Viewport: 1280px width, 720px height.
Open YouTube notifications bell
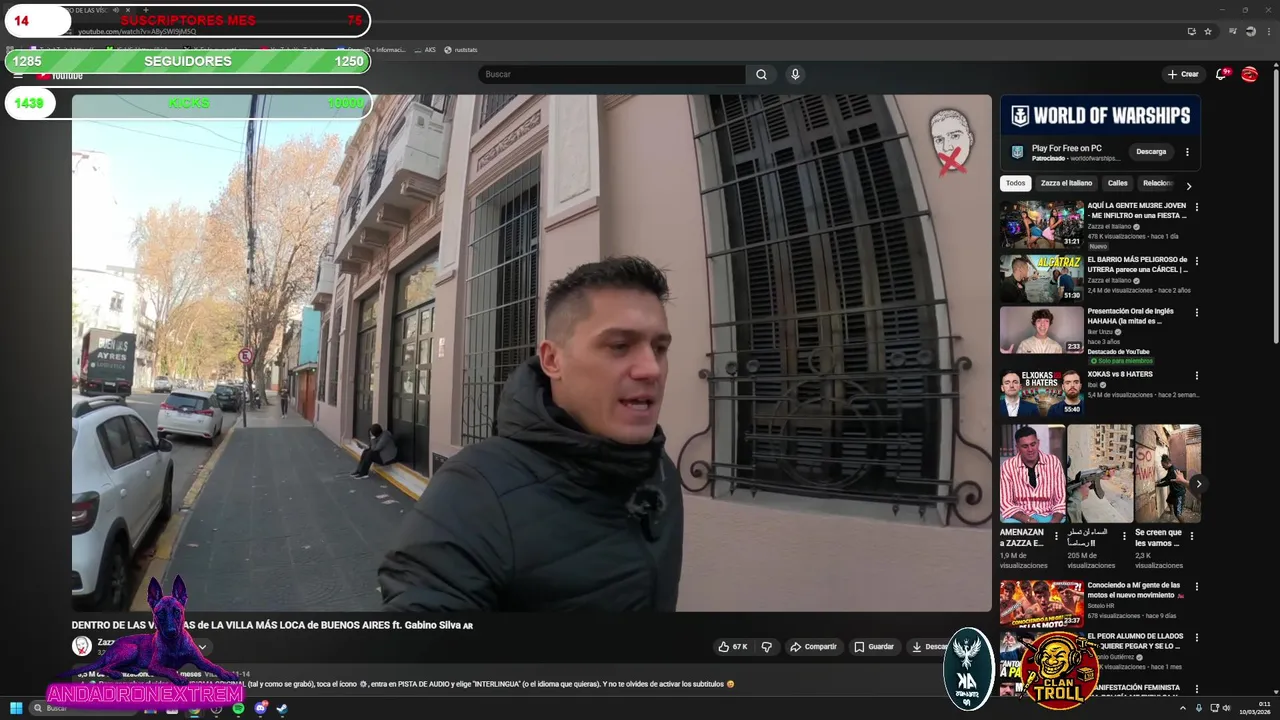(1221, 74)
